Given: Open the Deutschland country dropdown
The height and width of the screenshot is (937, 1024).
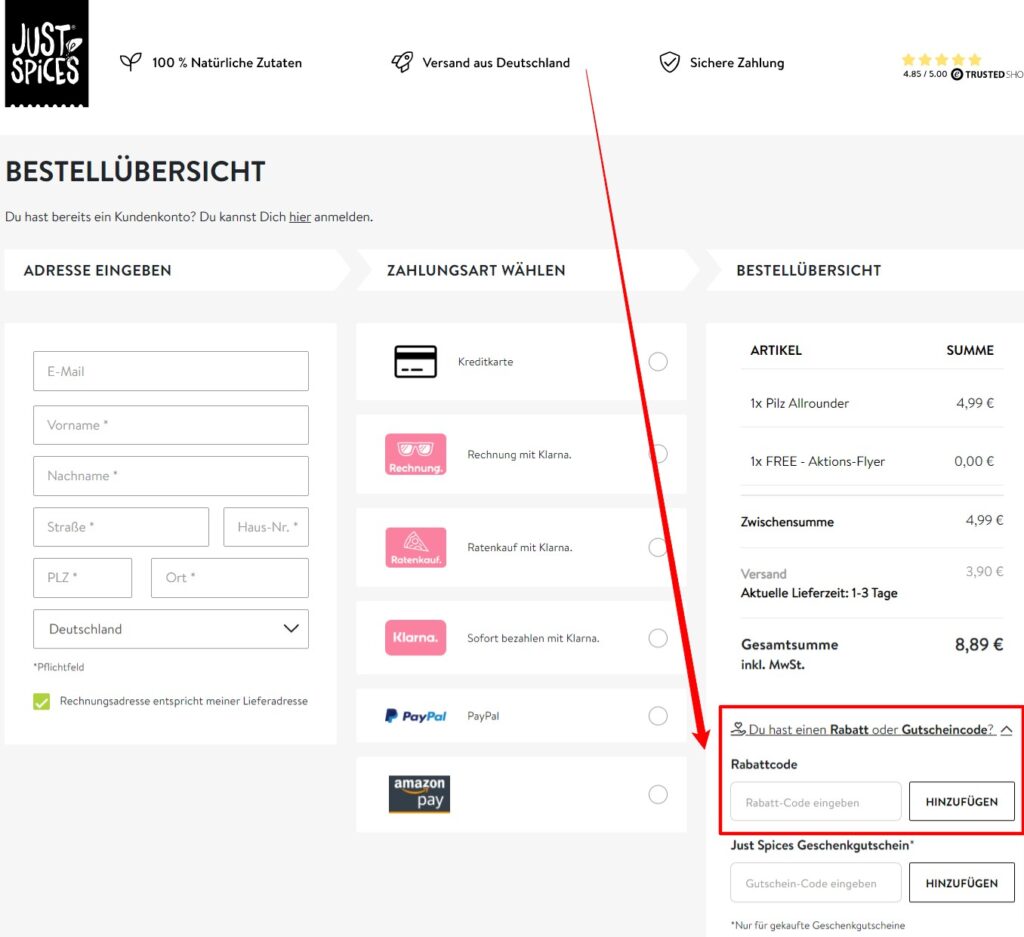Looking at the screenshot, I should (171, 629).
